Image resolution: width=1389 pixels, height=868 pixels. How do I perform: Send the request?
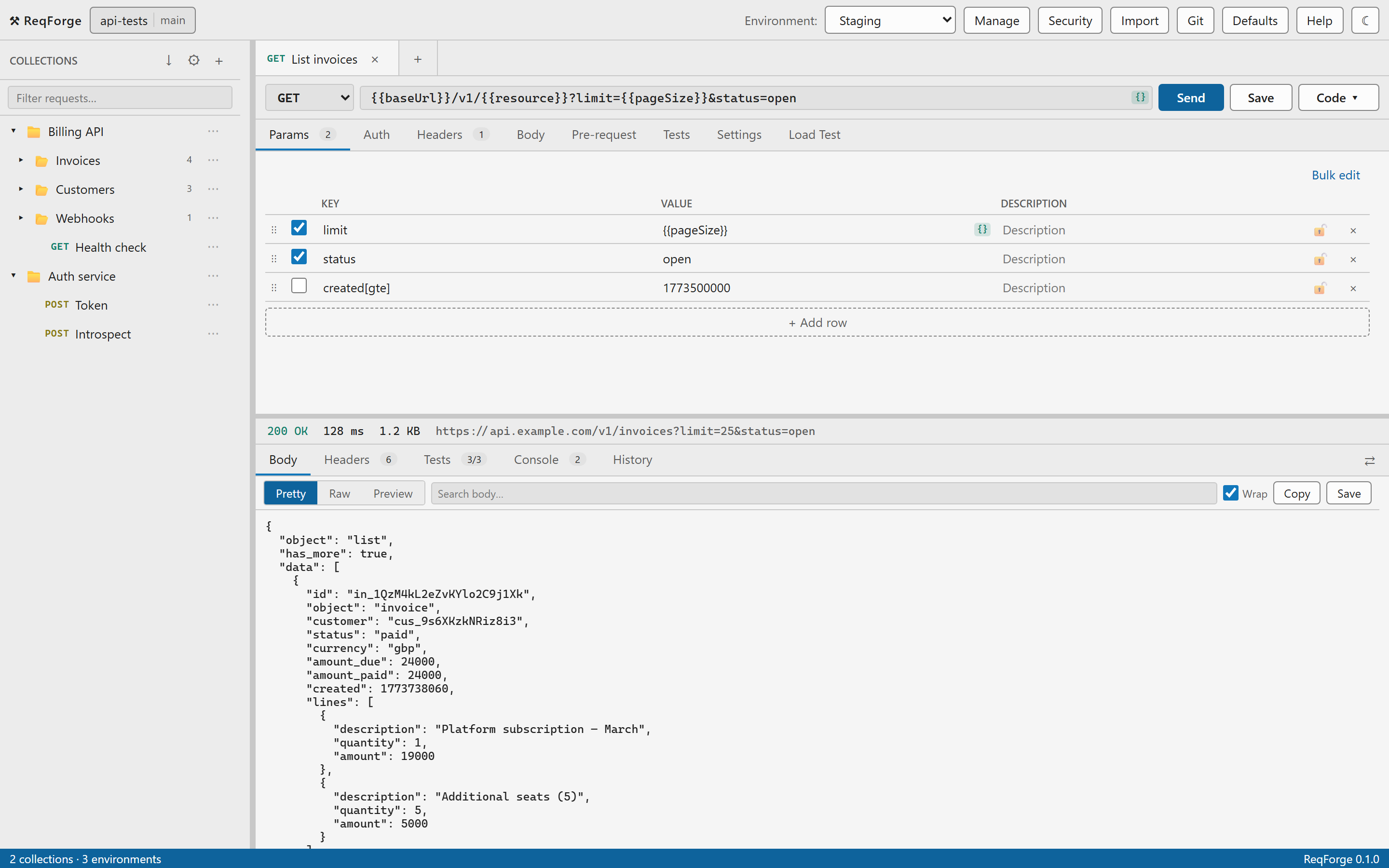tap(1190, 97)
